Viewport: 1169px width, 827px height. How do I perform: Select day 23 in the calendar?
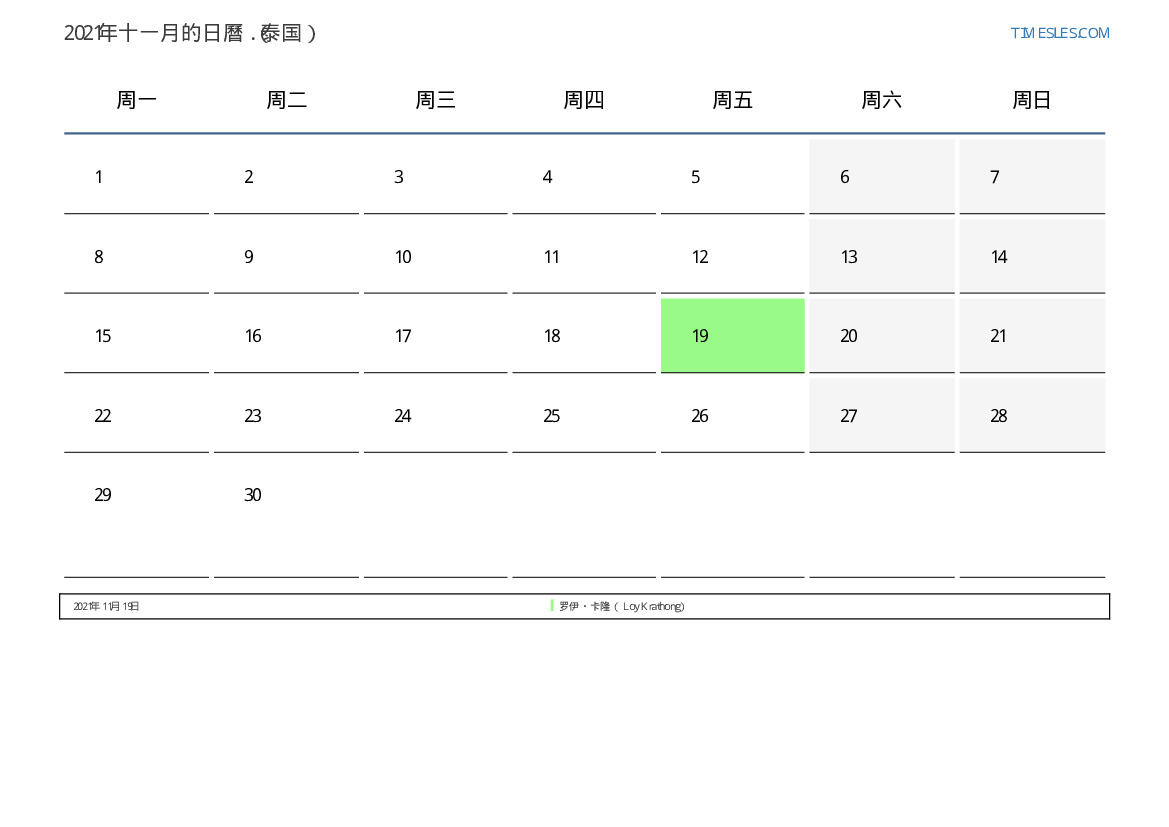[x=286, y=415]
